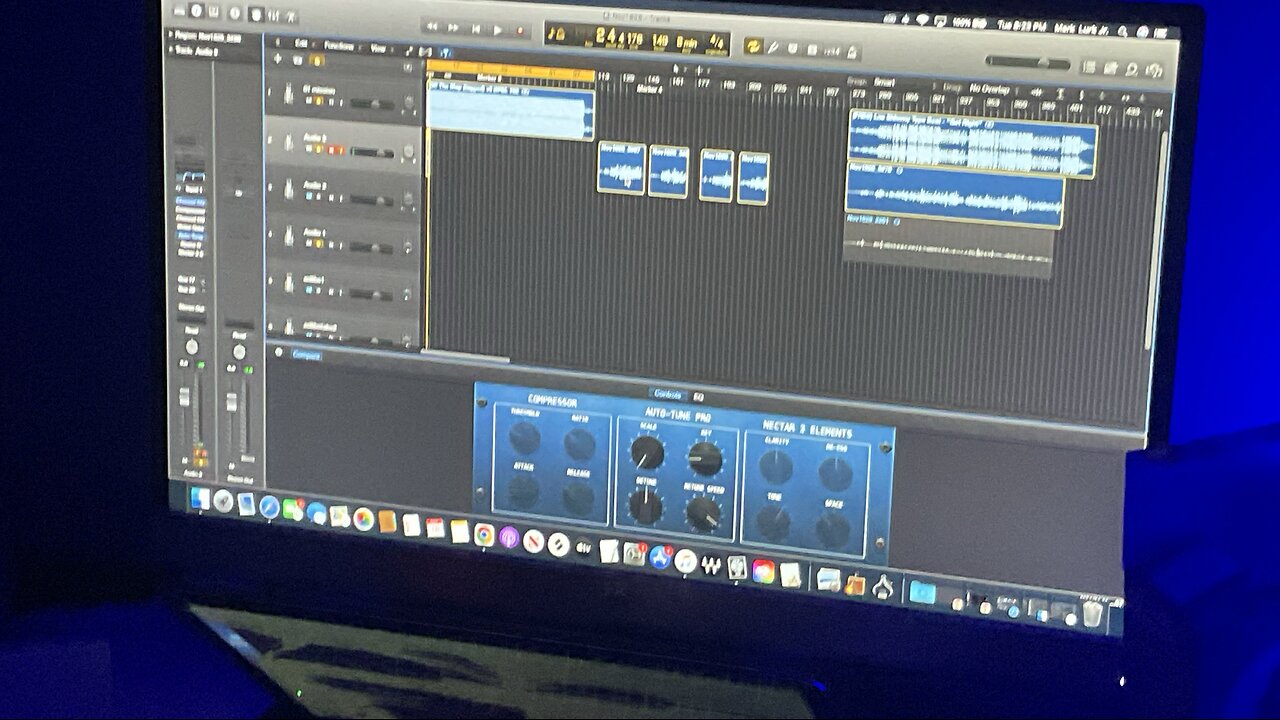Open the Drag 'No Overlap' dropdown
The image size is (1280, 720).
990,88
